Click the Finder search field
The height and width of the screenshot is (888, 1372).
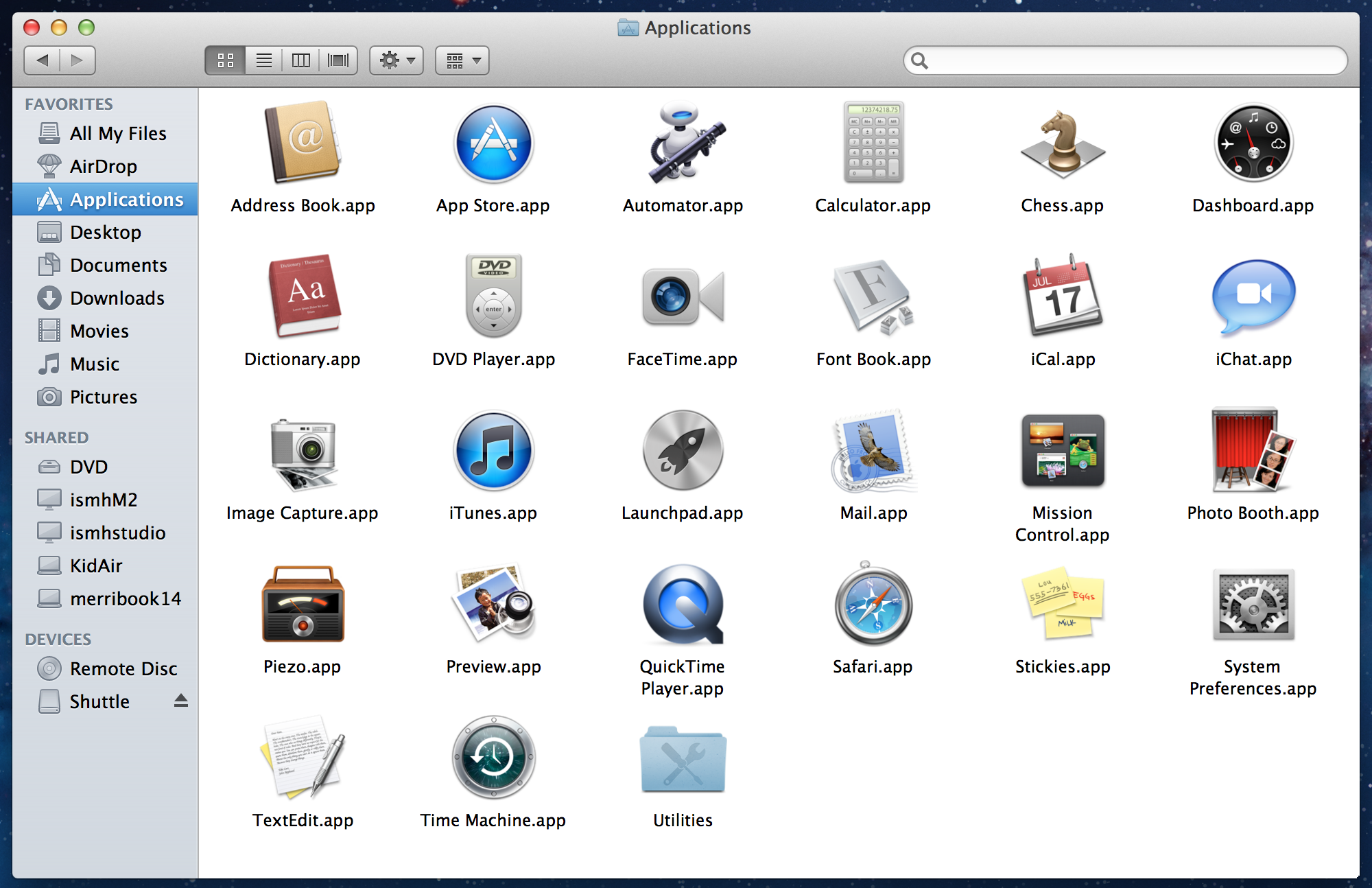click(1126, 60)
